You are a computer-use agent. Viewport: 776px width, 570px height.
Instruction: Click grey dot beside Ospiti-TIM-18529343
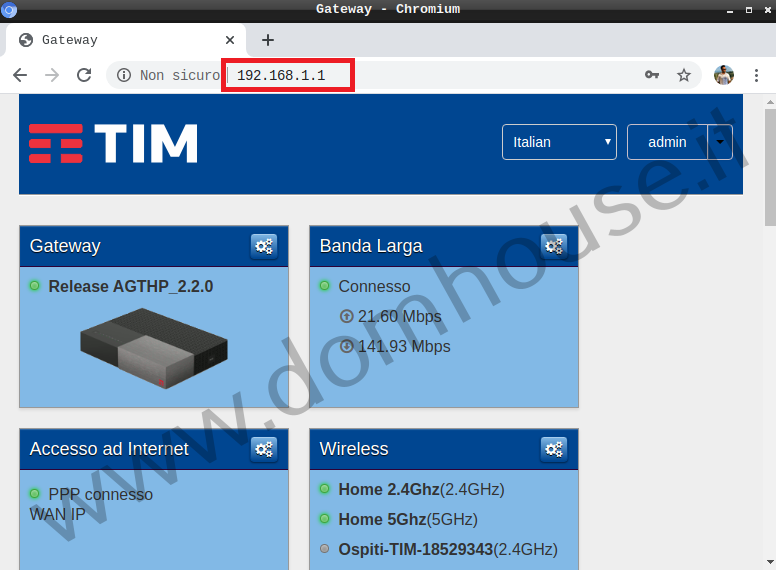[325, 548]
